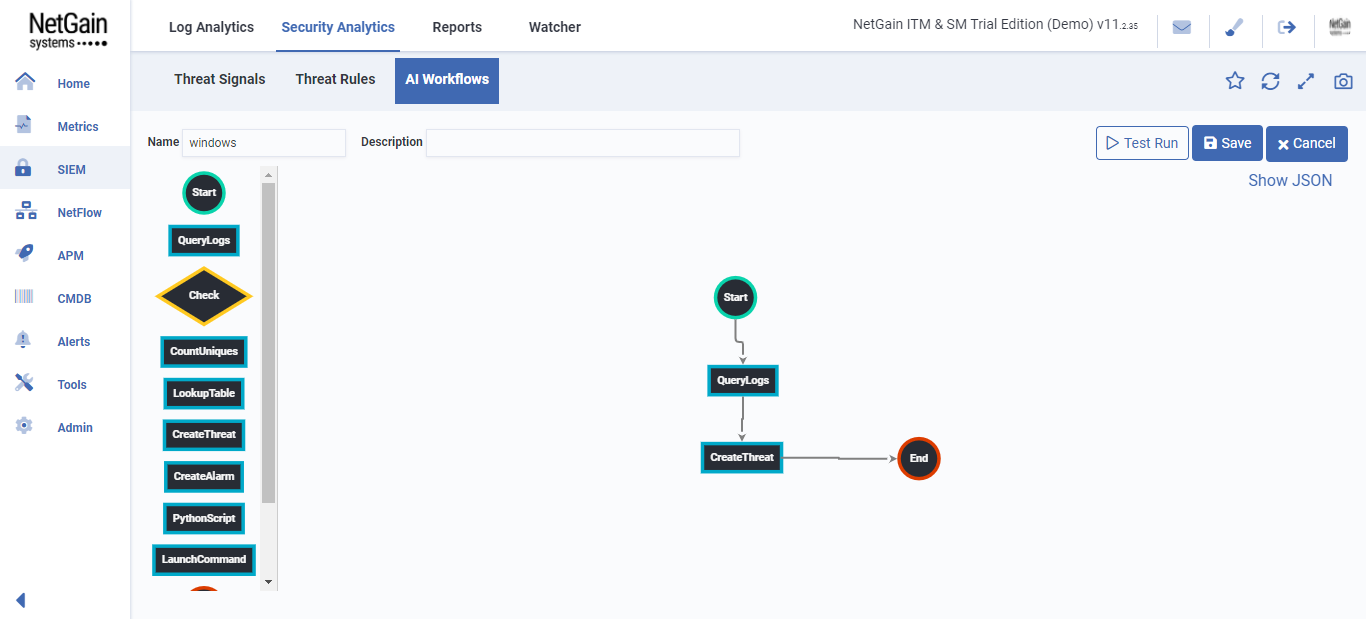Image resolution: width=1366 pixels, height=619 pixels.
Task: Click the NetGain user avatar
Action: point(1340,27)
